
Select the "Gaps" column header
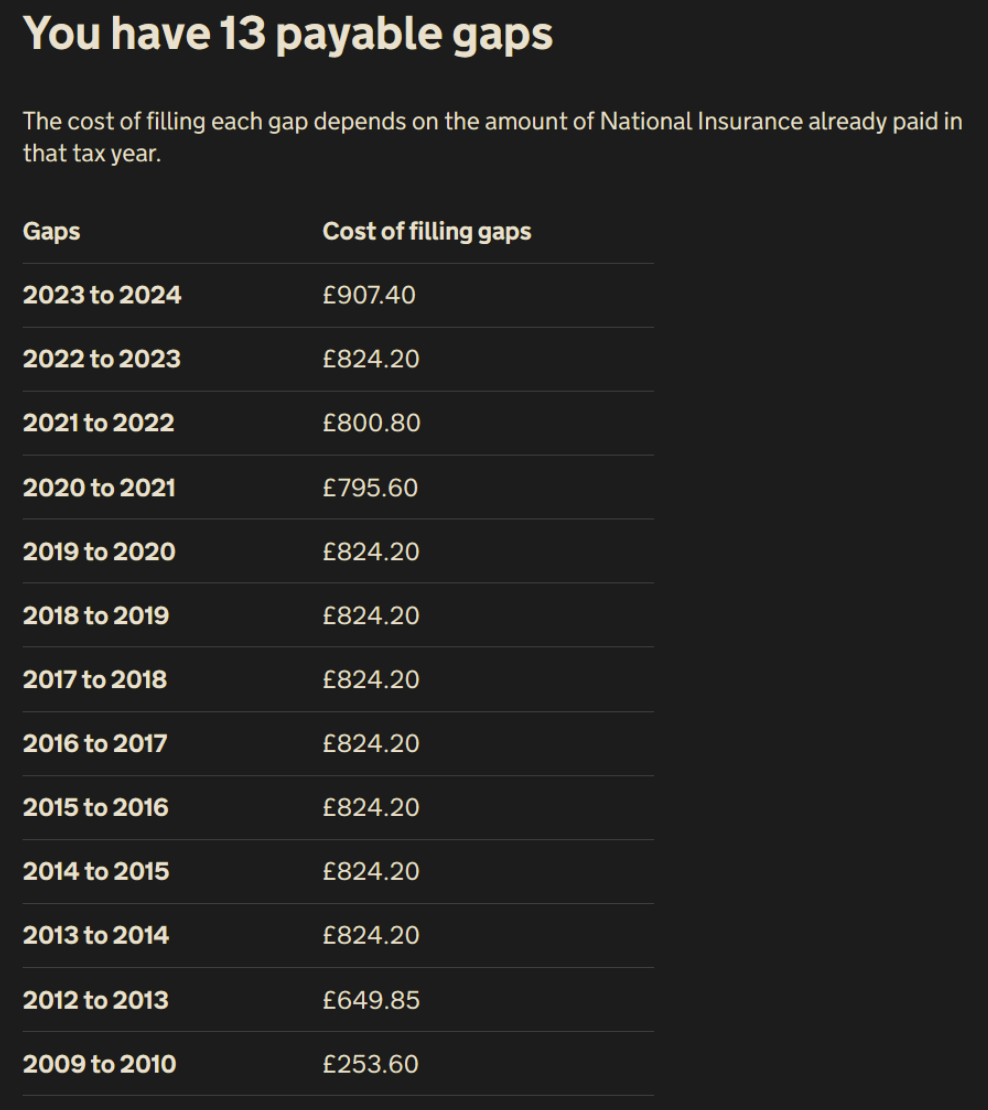pos(52,232)
